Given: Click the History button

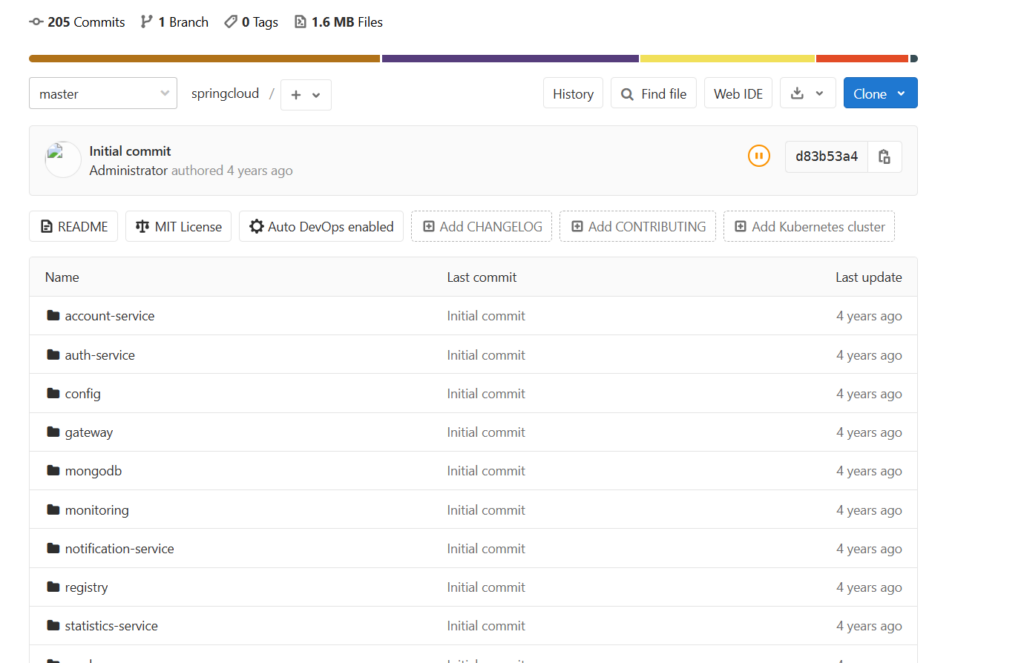Looking at the screenshot, I should tap(573, 94).
